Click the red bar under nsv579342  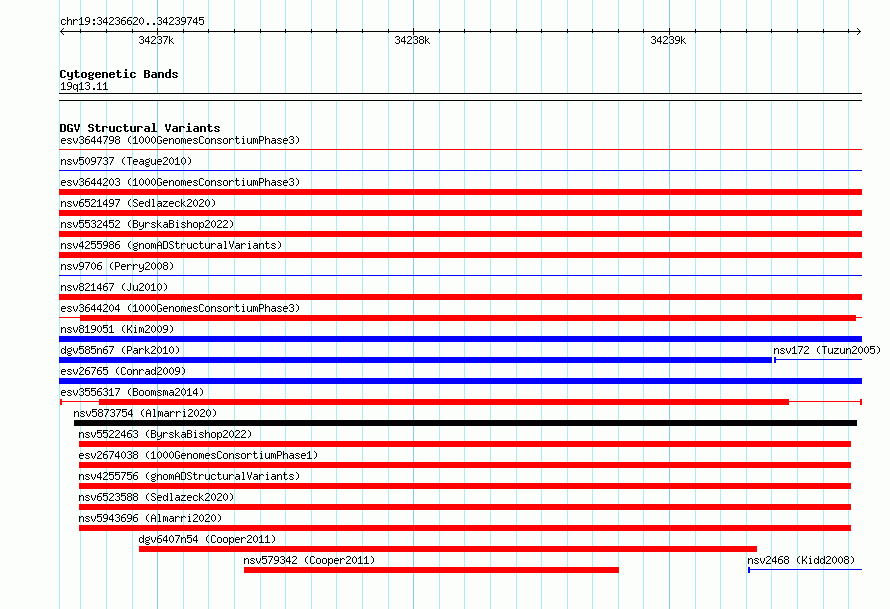coord(431,570)
